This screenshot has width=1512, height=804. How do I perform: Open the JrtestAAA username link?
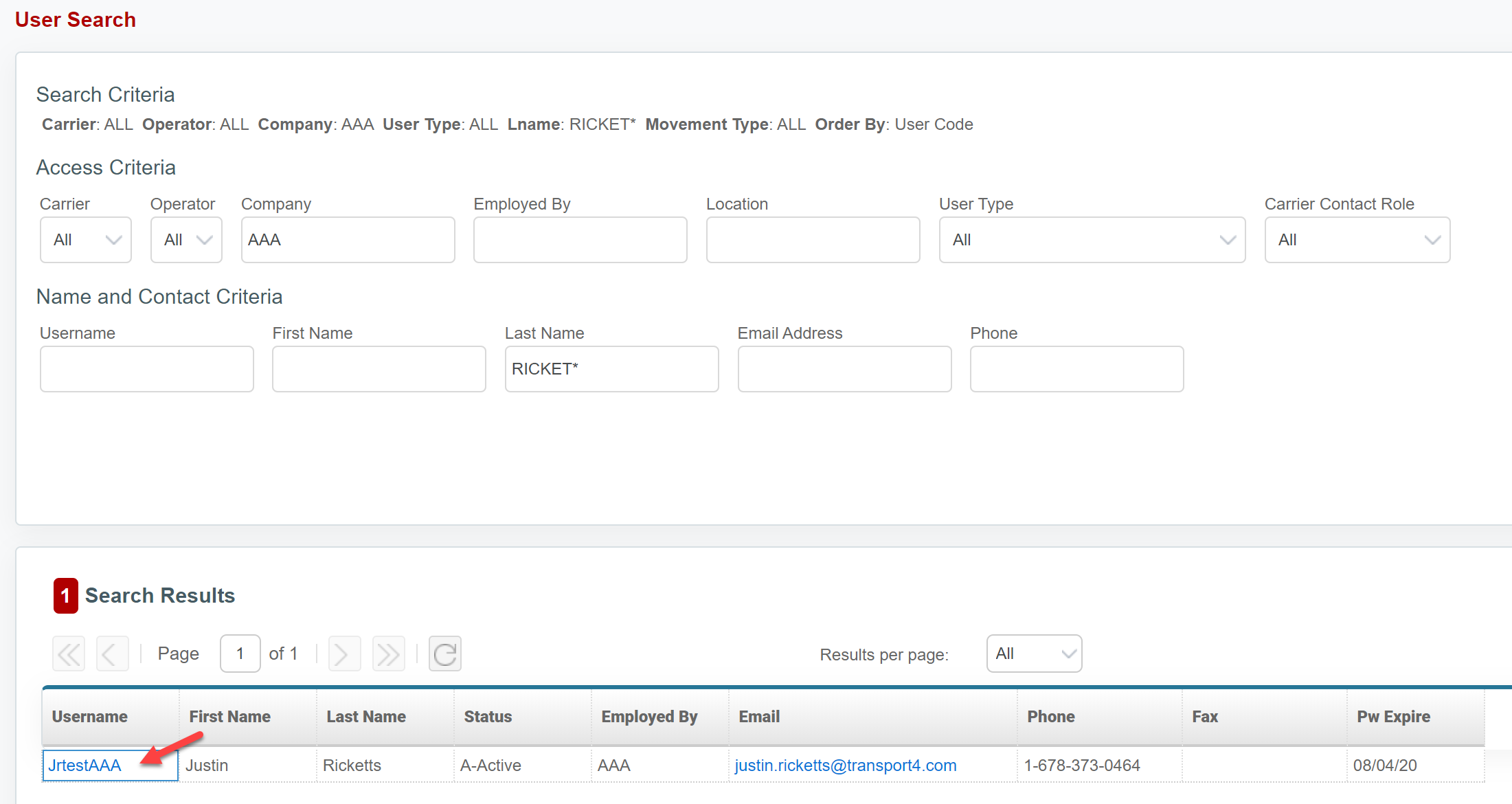[x=84, y=766]
